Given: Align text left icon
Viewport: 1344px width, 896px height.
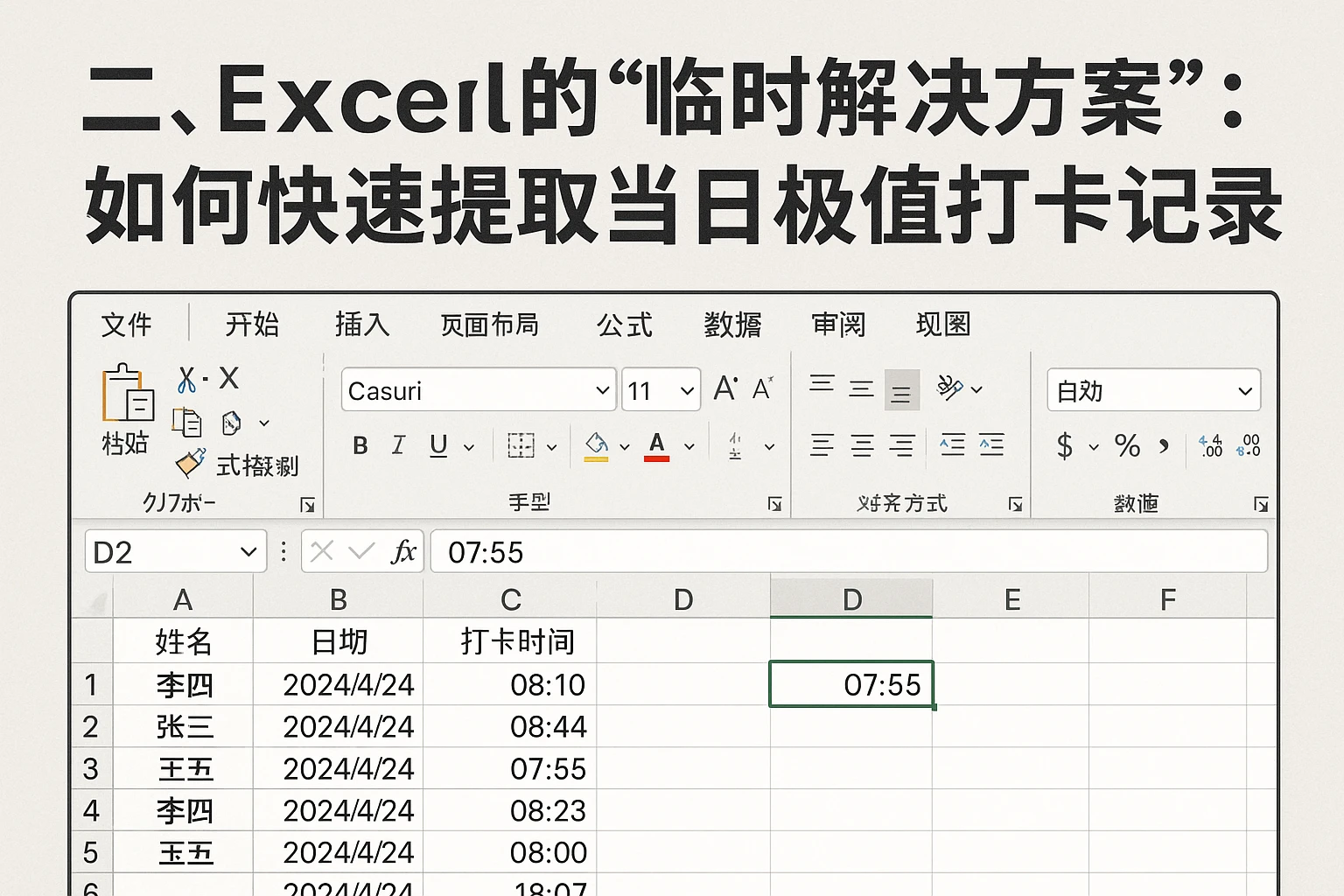Looking at the screenshot, I should [822, 445].
